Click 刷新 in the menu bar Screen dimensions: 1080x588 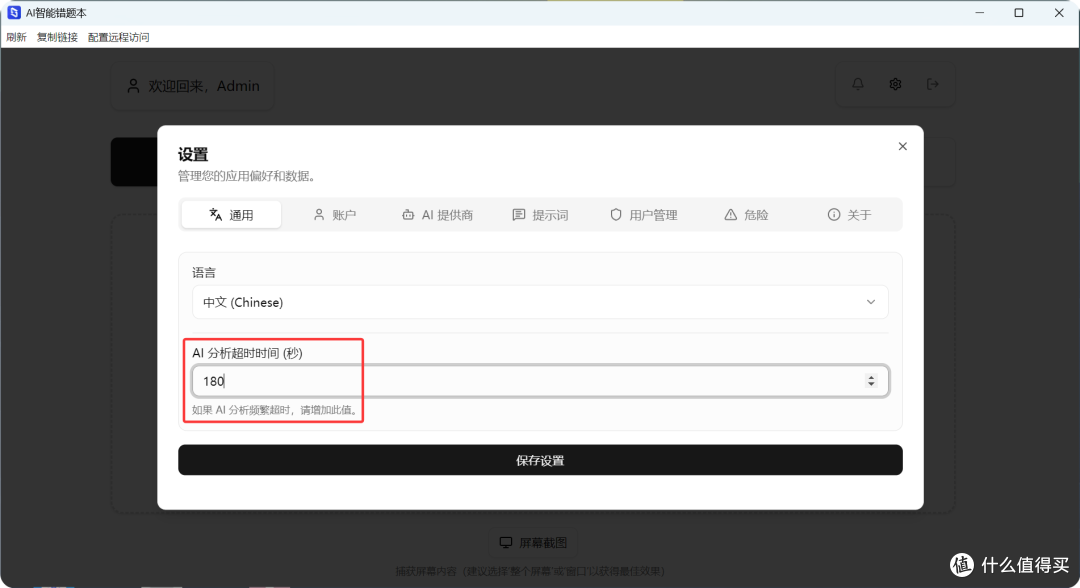[17, 37]
